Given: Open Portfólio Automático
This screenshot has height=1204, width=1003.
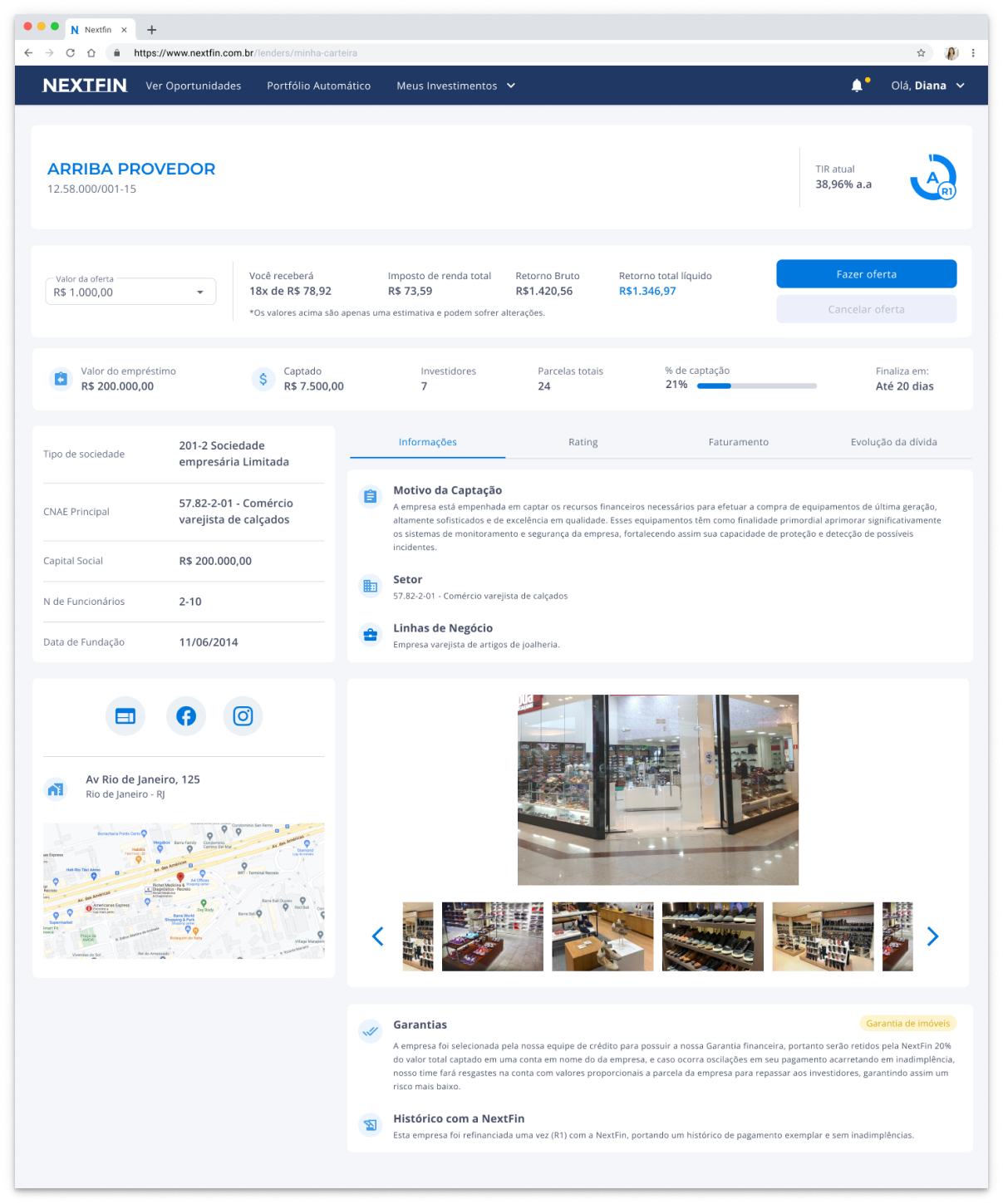Looking at the screenshot, I should click(319, 86).
